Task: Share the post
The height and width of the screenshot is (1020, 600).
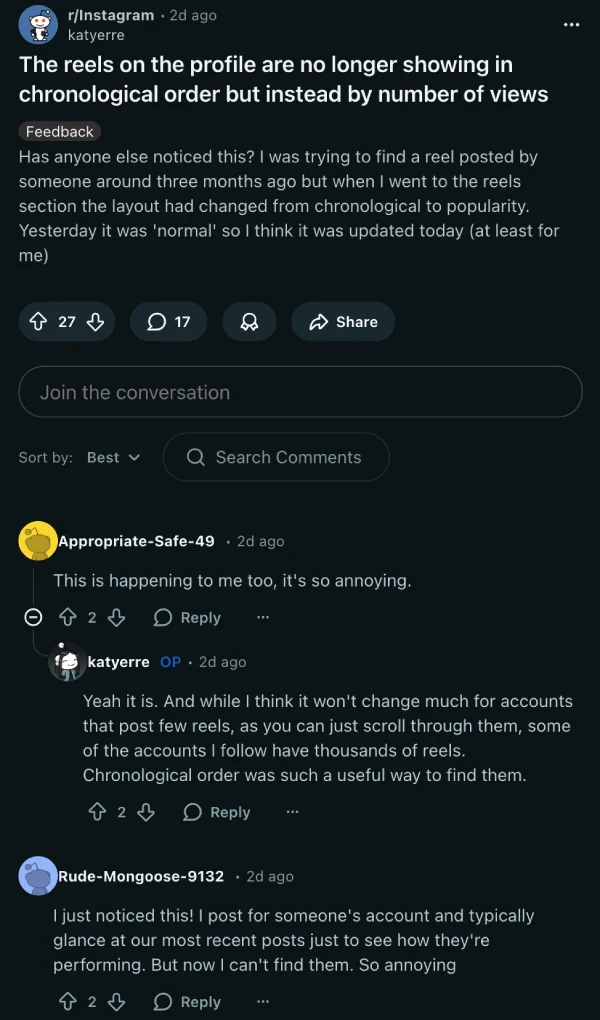Action: [343, 322]
